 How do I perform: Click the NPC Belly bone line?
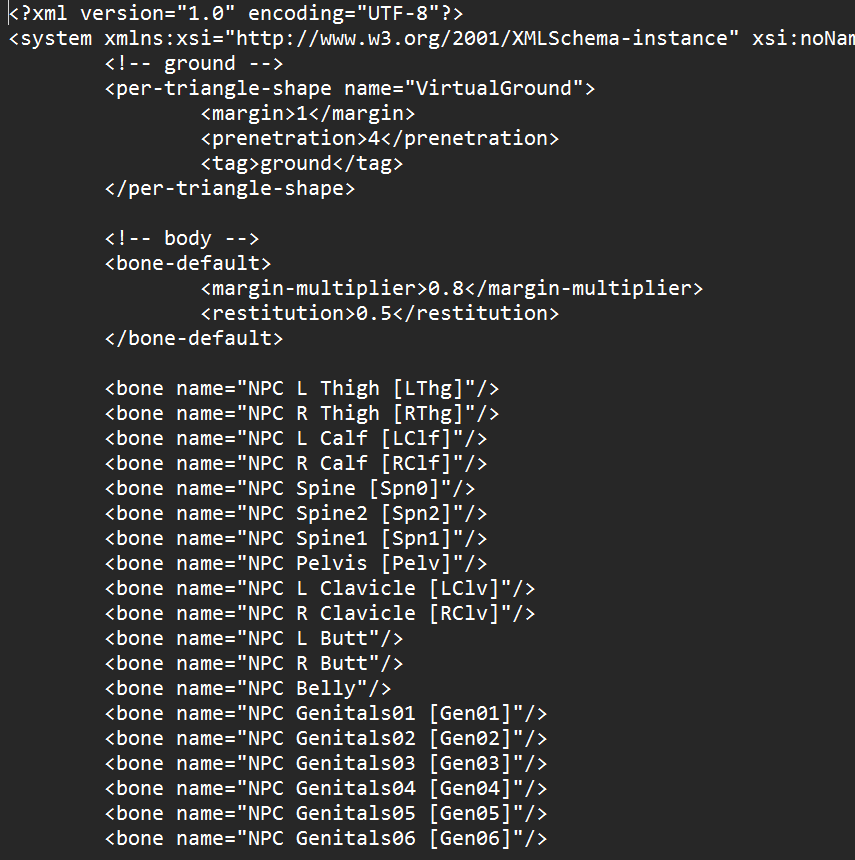(248, 688)
